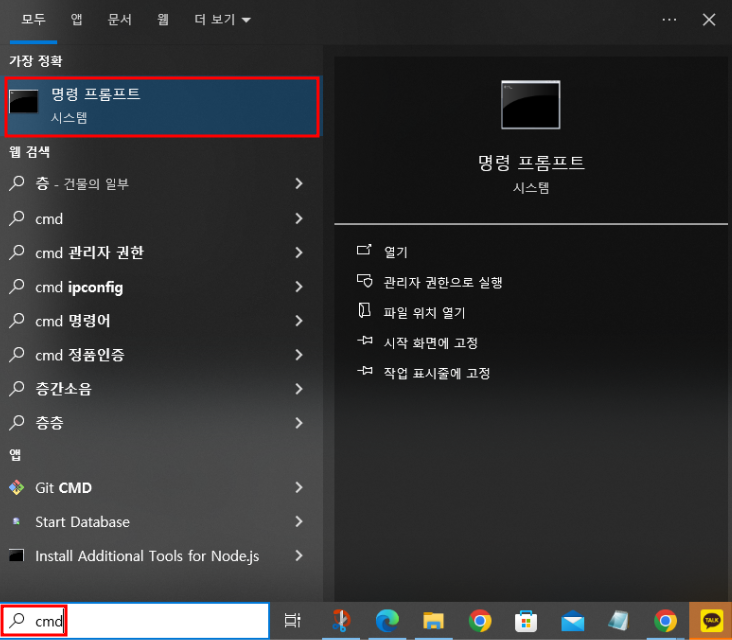This screenshot has width=732, height=640.
Task: Expand arrow for '층 - 건물의 일부'
Action: coord(299,183)
